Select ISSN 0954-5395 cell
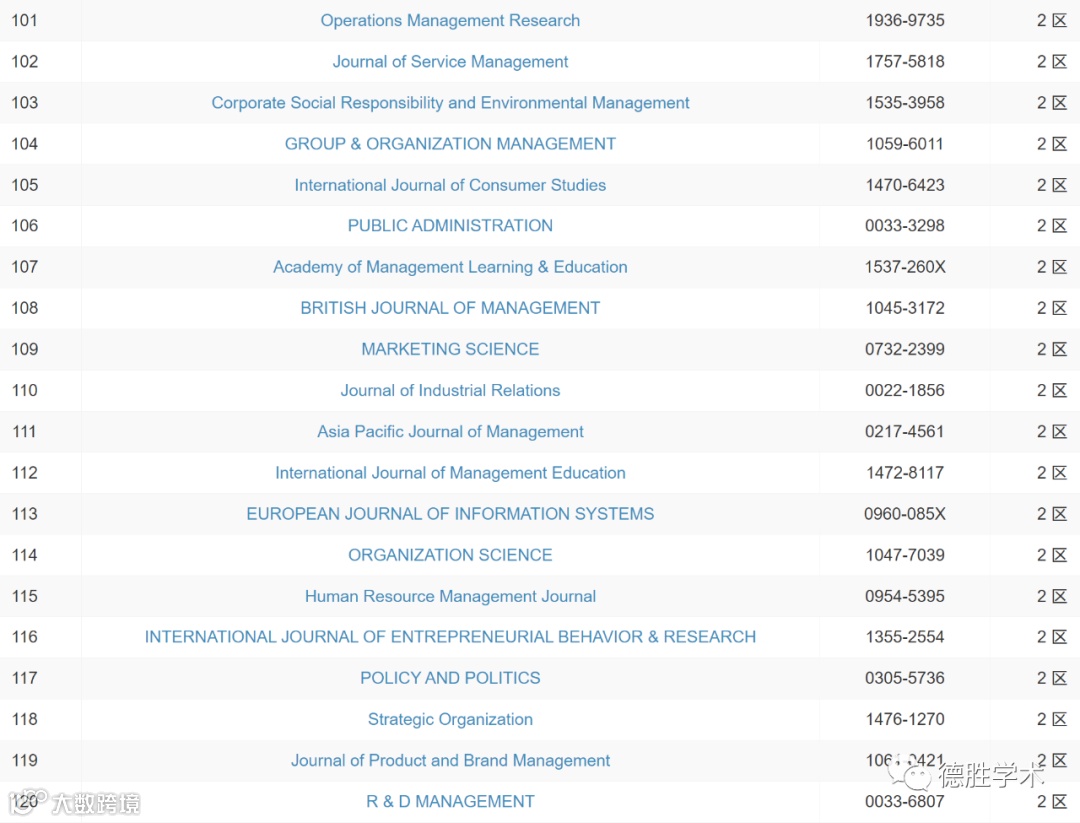 pyautogui.click(x=904, y=596)
